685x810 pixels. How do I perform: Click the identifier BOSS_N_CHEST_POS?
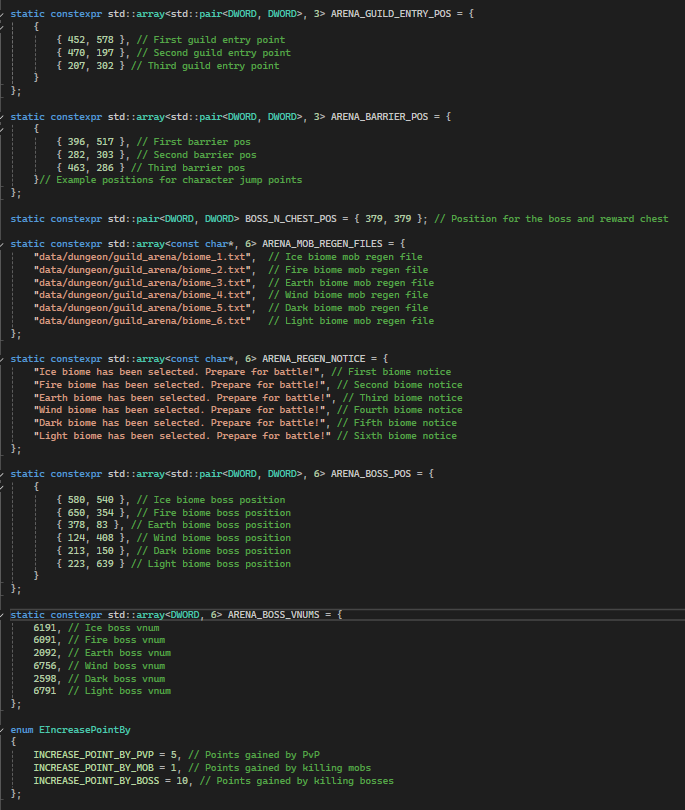pos(290,219)
